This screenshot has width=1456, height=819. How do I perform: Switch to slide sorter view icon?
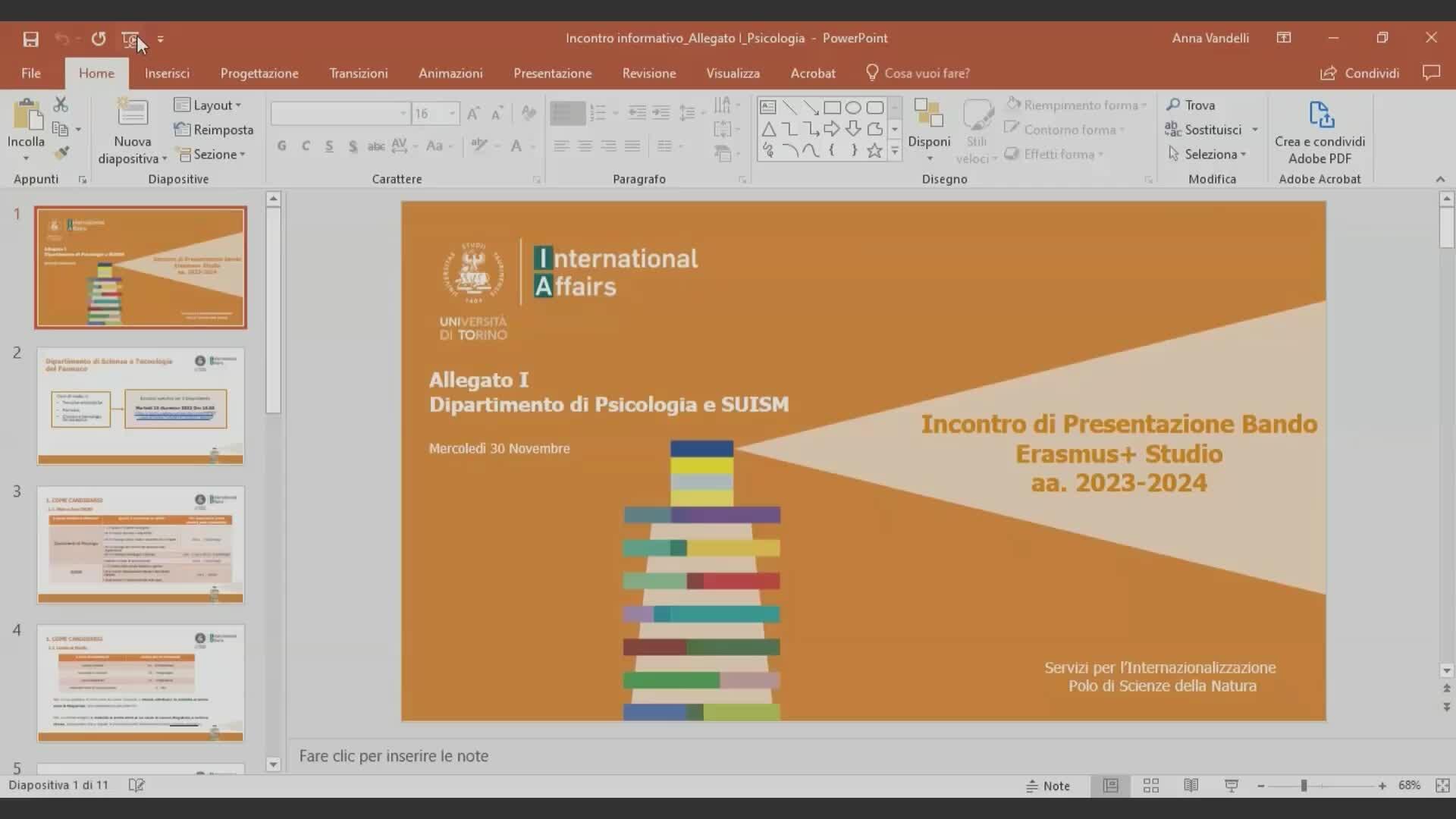click(1151, 786)
